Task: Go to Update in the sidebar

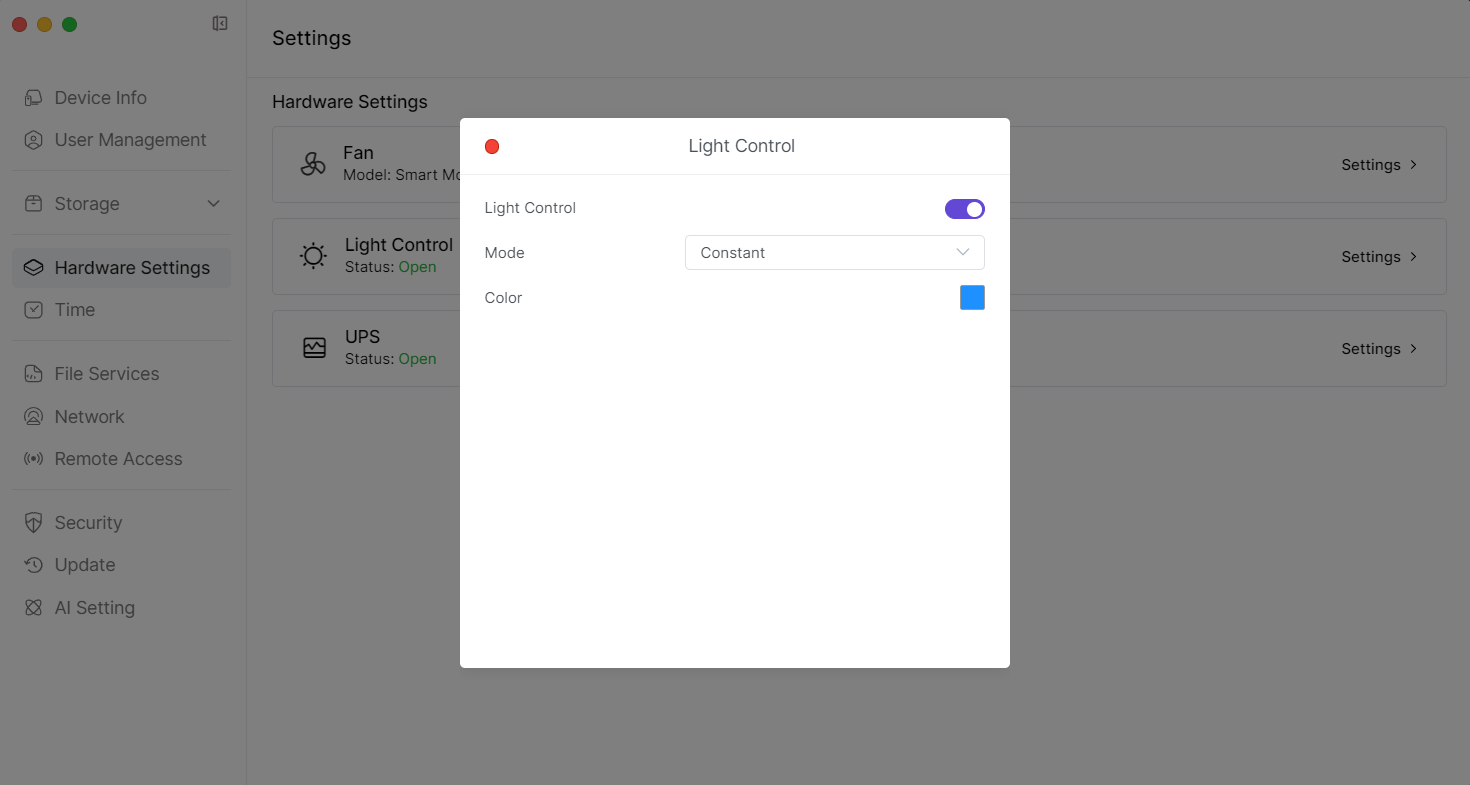Action: [x=85, y=565]
